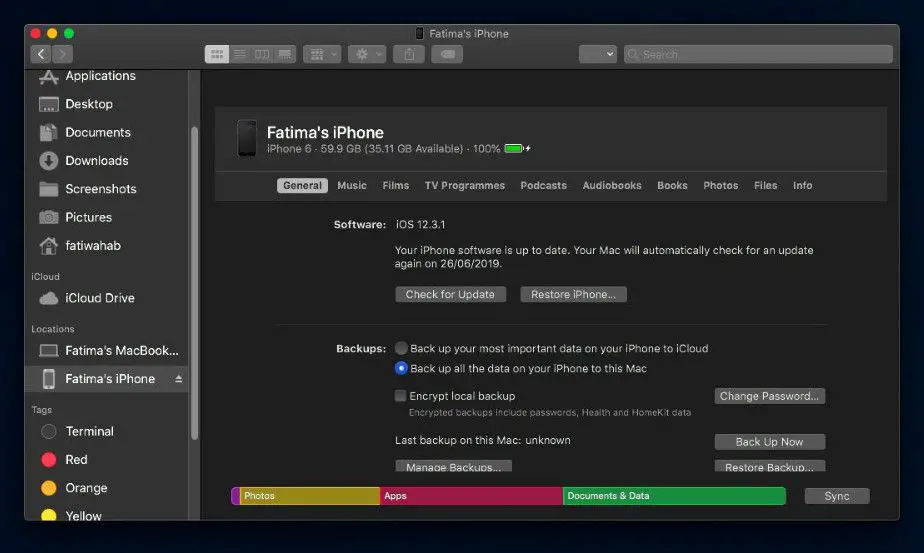Click the Sync button
The width and height of the screenshot is (924, 553).
click(837, 496)
